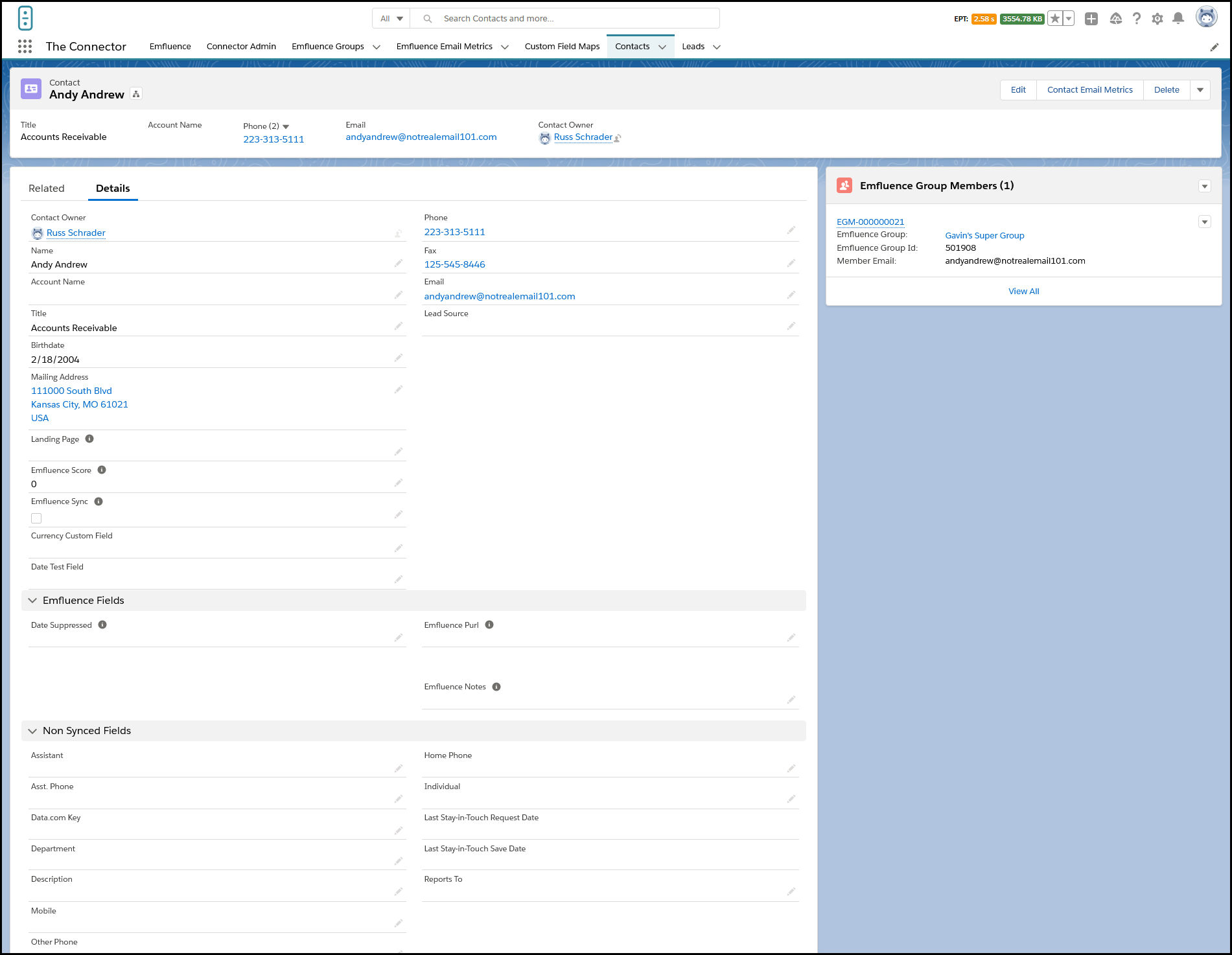Delete this contact record
This screenshot has width=1232, height=955.
tap(1167, 90)
